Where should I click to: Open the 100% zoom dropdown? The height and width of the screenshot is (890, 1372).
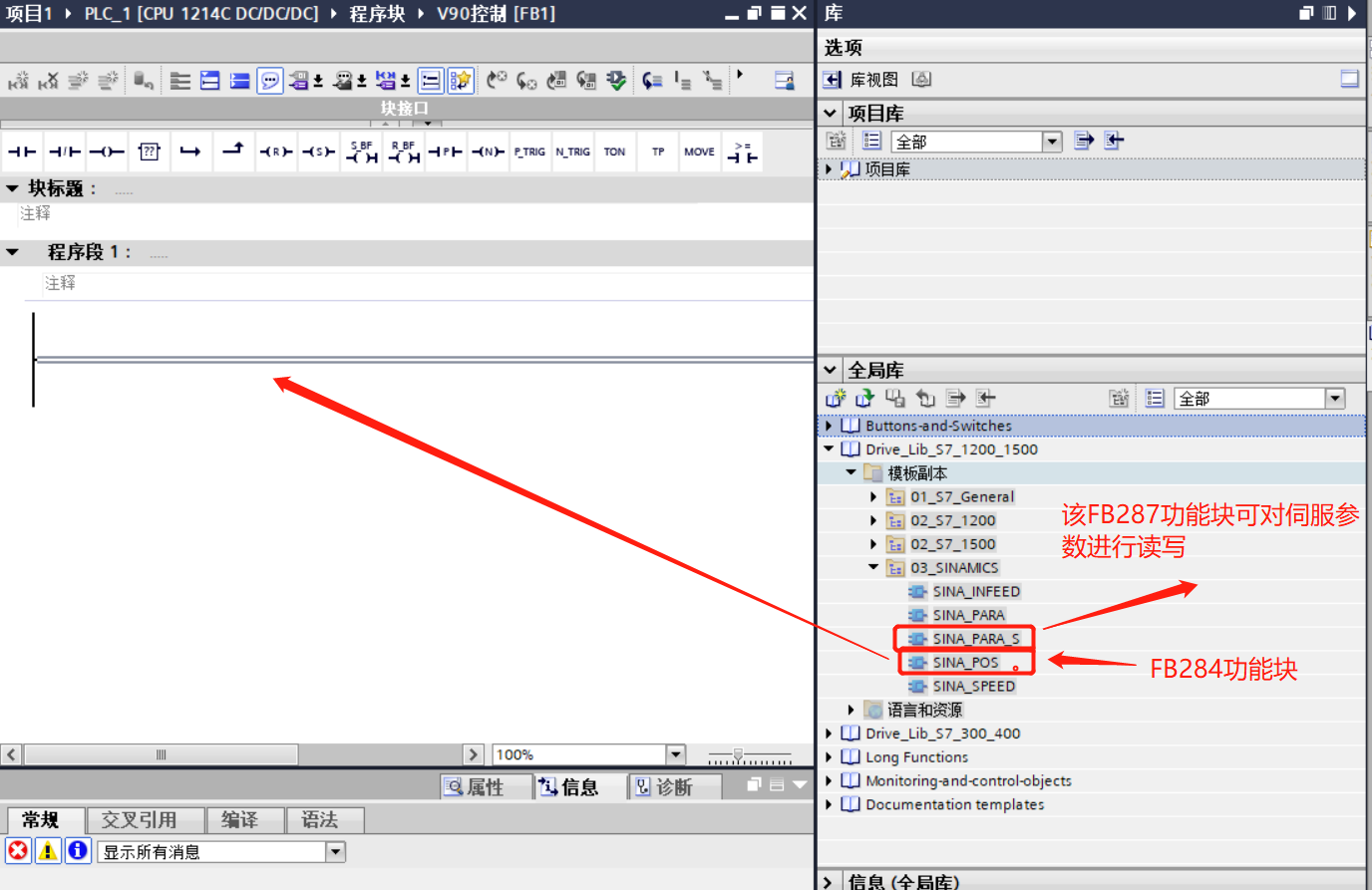pyautogui.click(x=676, y=754)
